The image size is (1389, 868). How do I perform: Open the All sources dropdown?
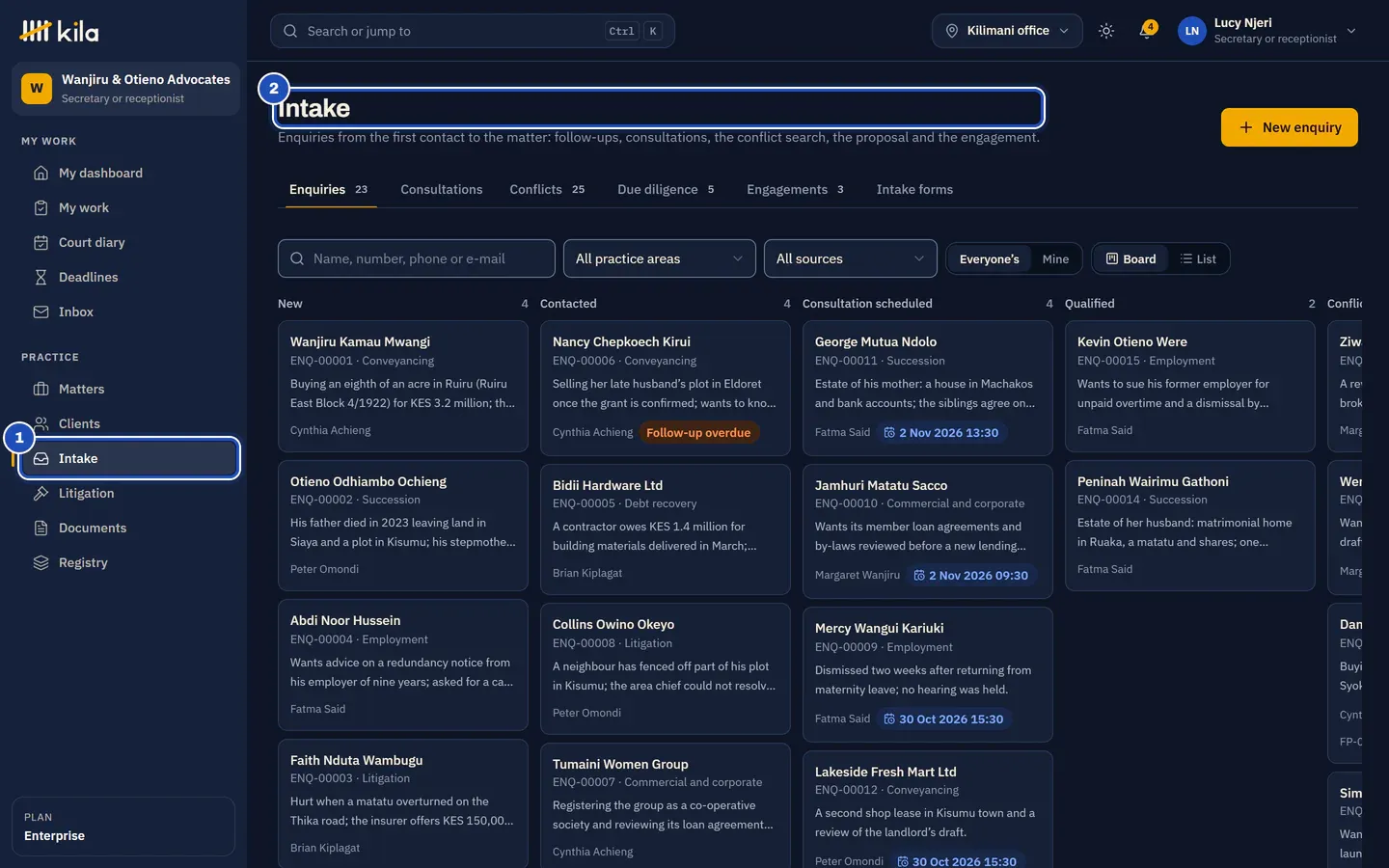851,258
